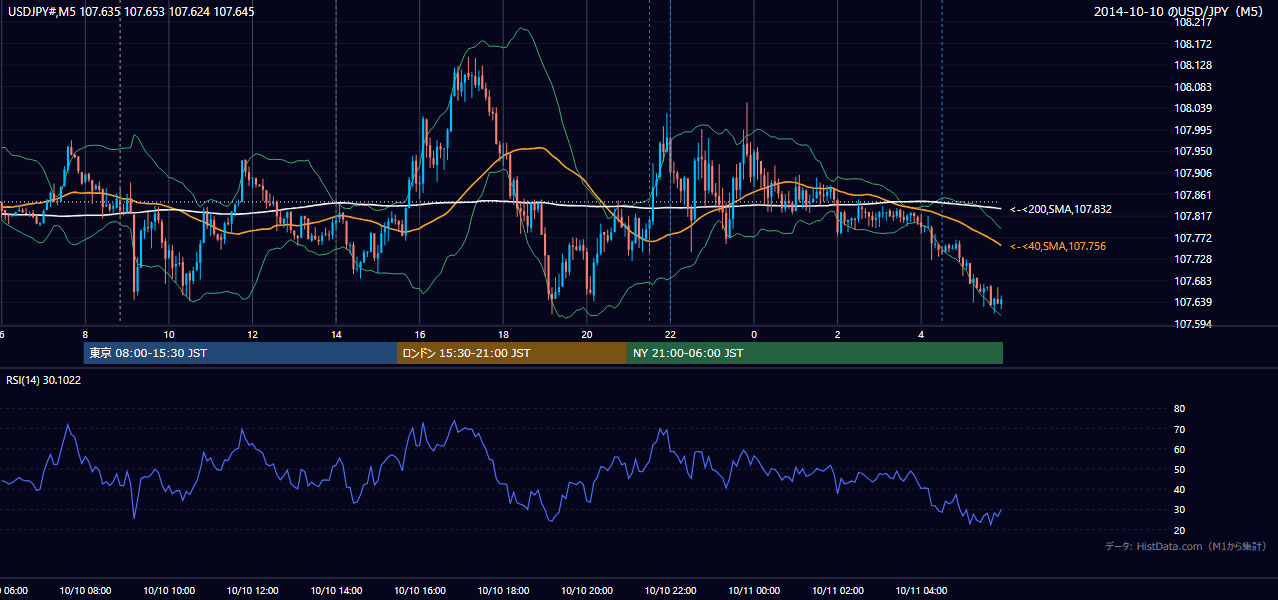The height and width of the screenshot is (600, 1278).
Task: Click price axis value 107.817
Action: (x=1193, y=216)
